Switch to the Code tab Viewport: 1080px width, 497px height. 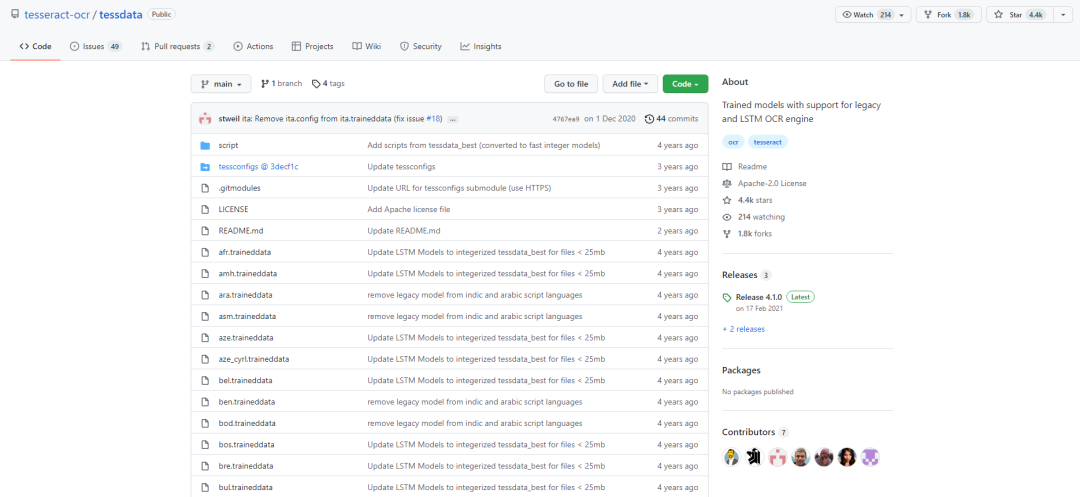coord(36,46)
